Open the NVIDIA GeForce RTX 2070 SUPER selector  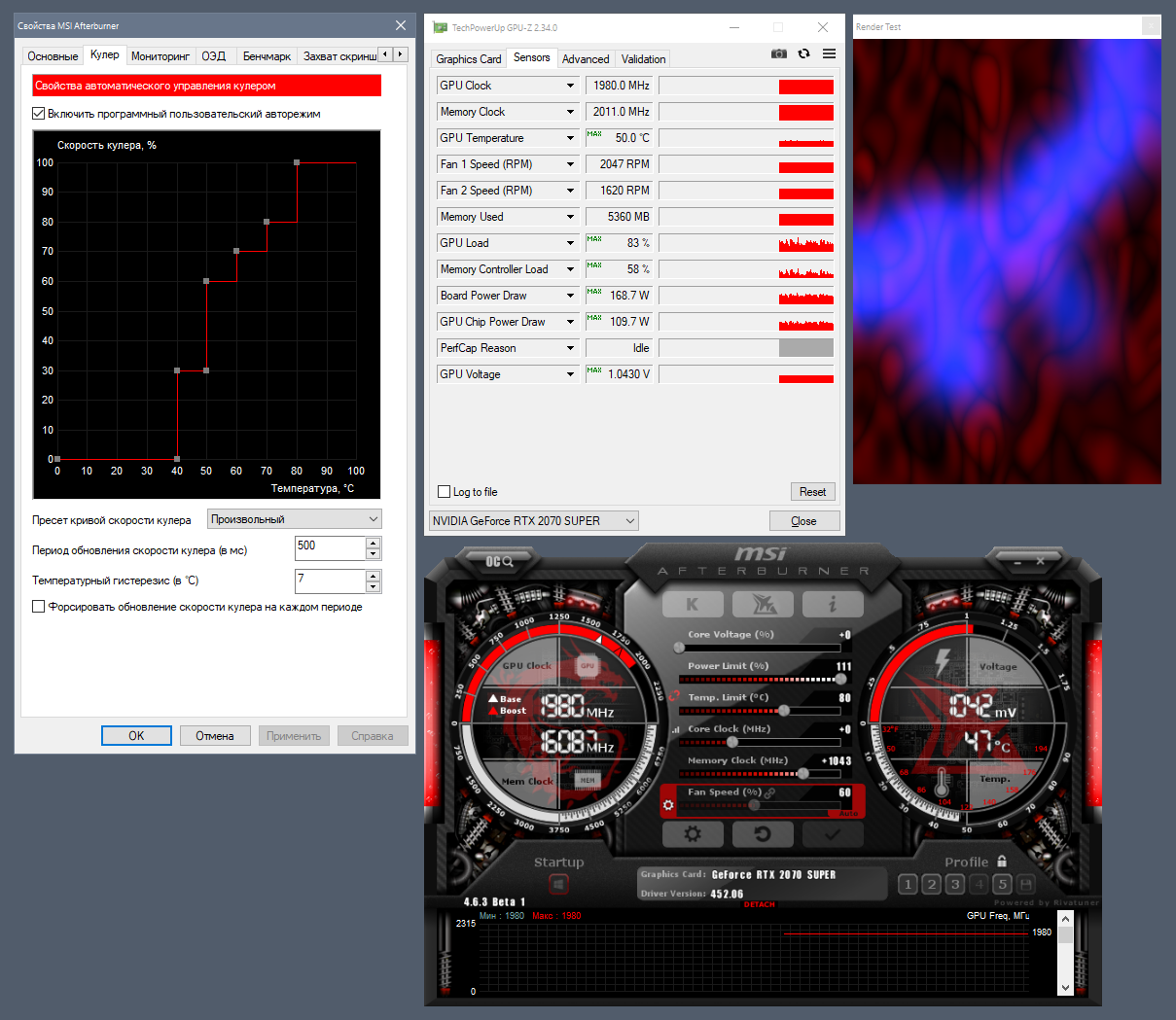click(534, 521)
